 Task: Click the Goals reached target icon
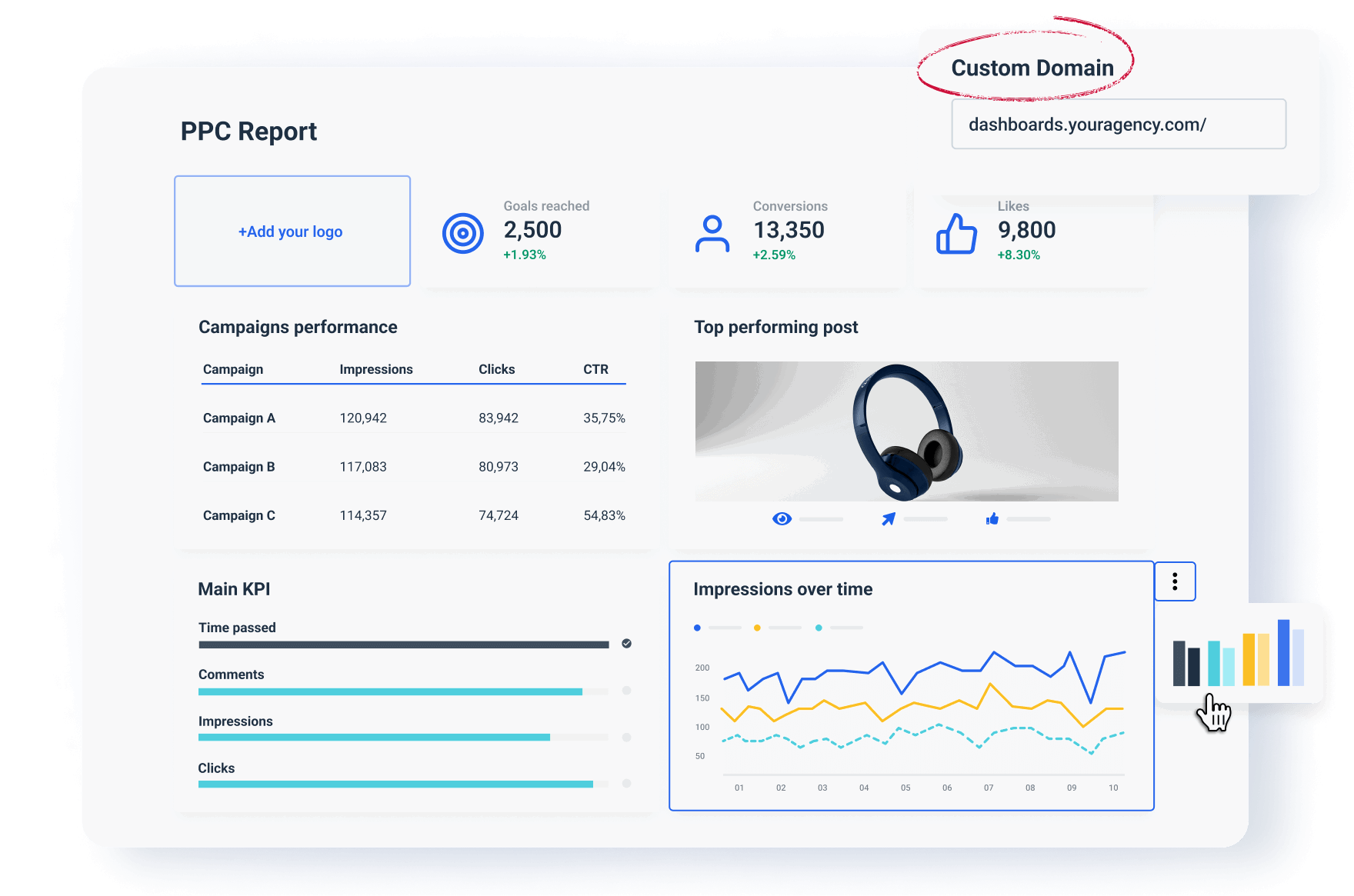click(x=462, y=231)
